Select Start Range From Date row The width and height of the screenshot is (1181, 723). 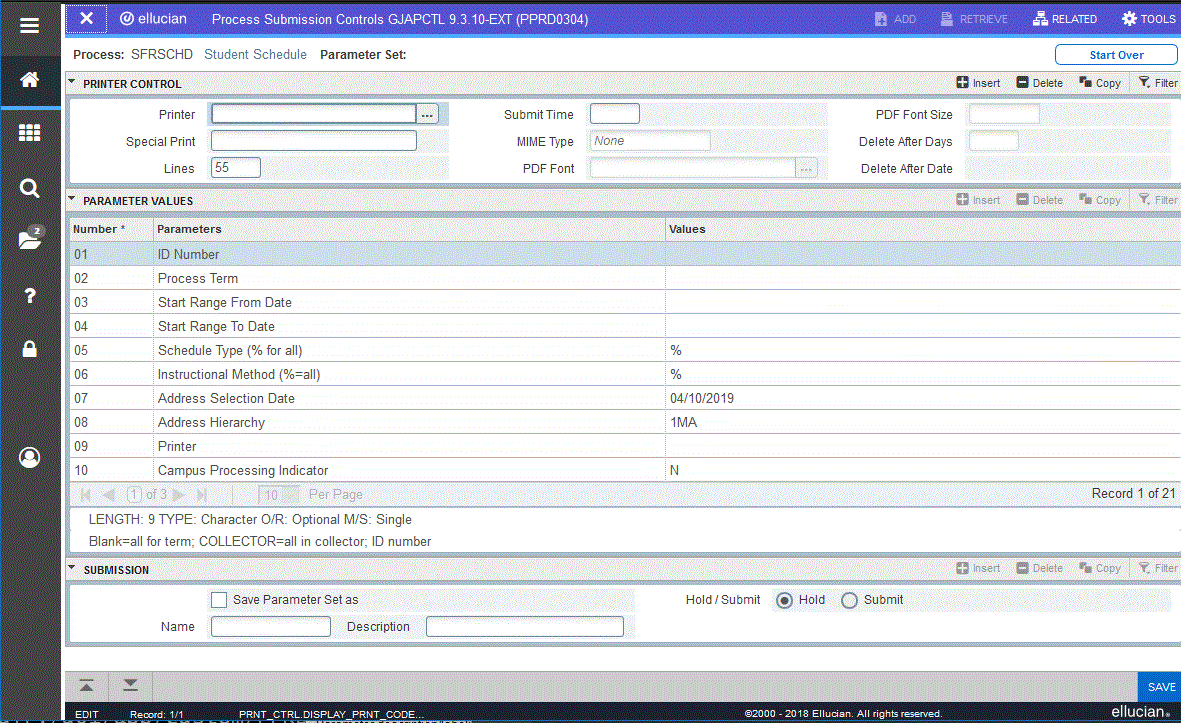coord(625,303)
